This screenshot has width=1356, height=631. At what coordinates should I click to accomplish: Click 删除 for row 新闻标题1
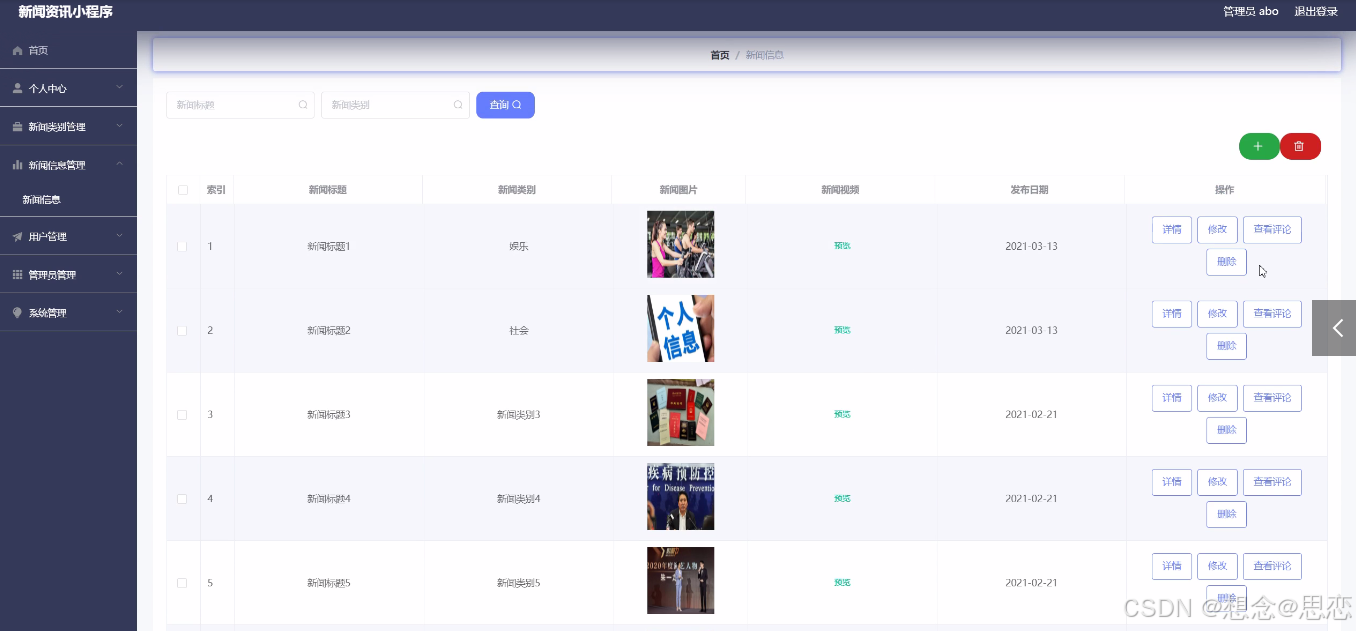(x=1226, y=262)
